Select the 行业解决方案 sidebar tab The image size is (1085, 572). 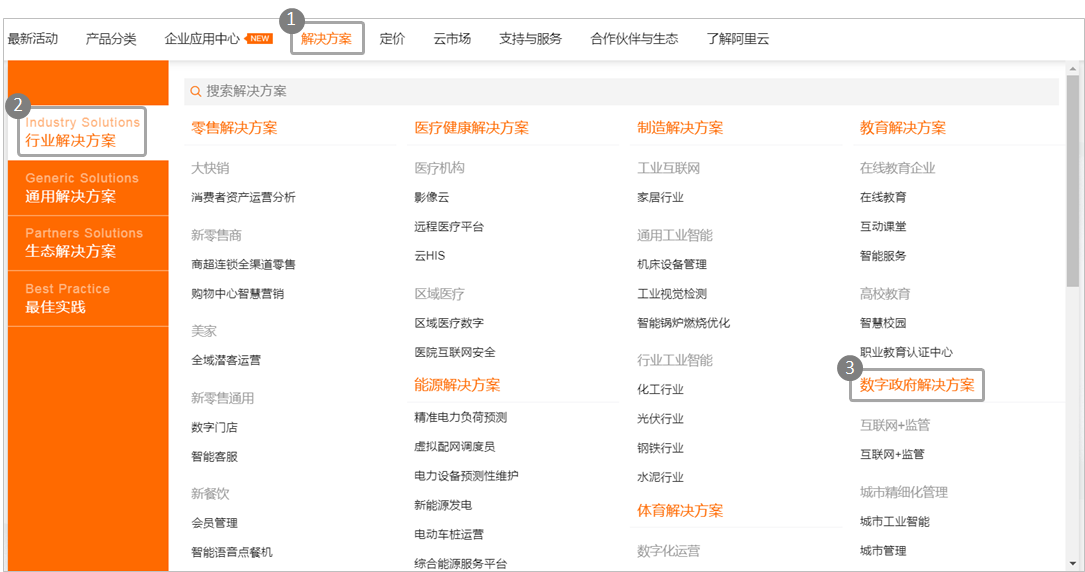click(88, 132)
